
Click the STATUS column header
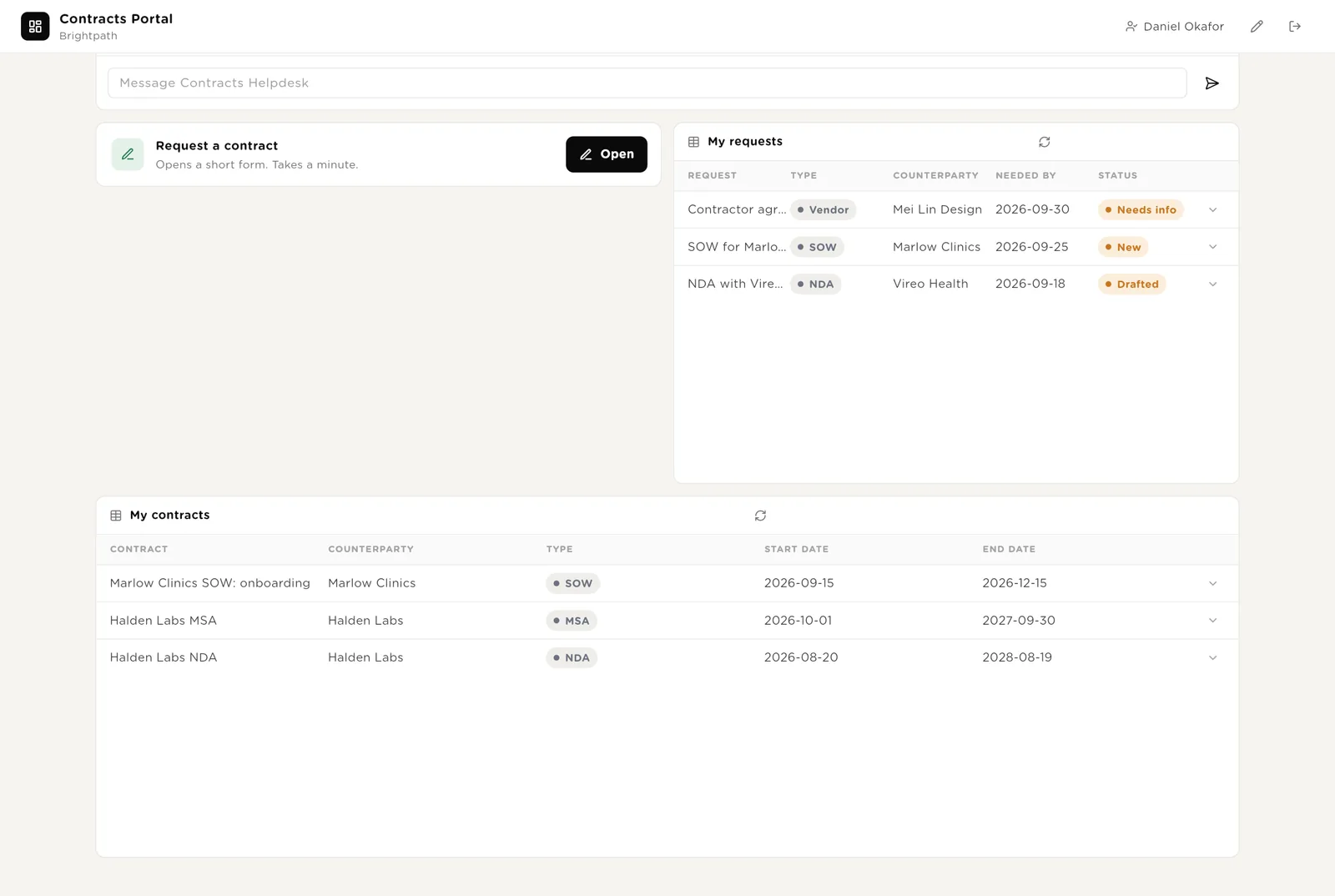click(1117, 176)
